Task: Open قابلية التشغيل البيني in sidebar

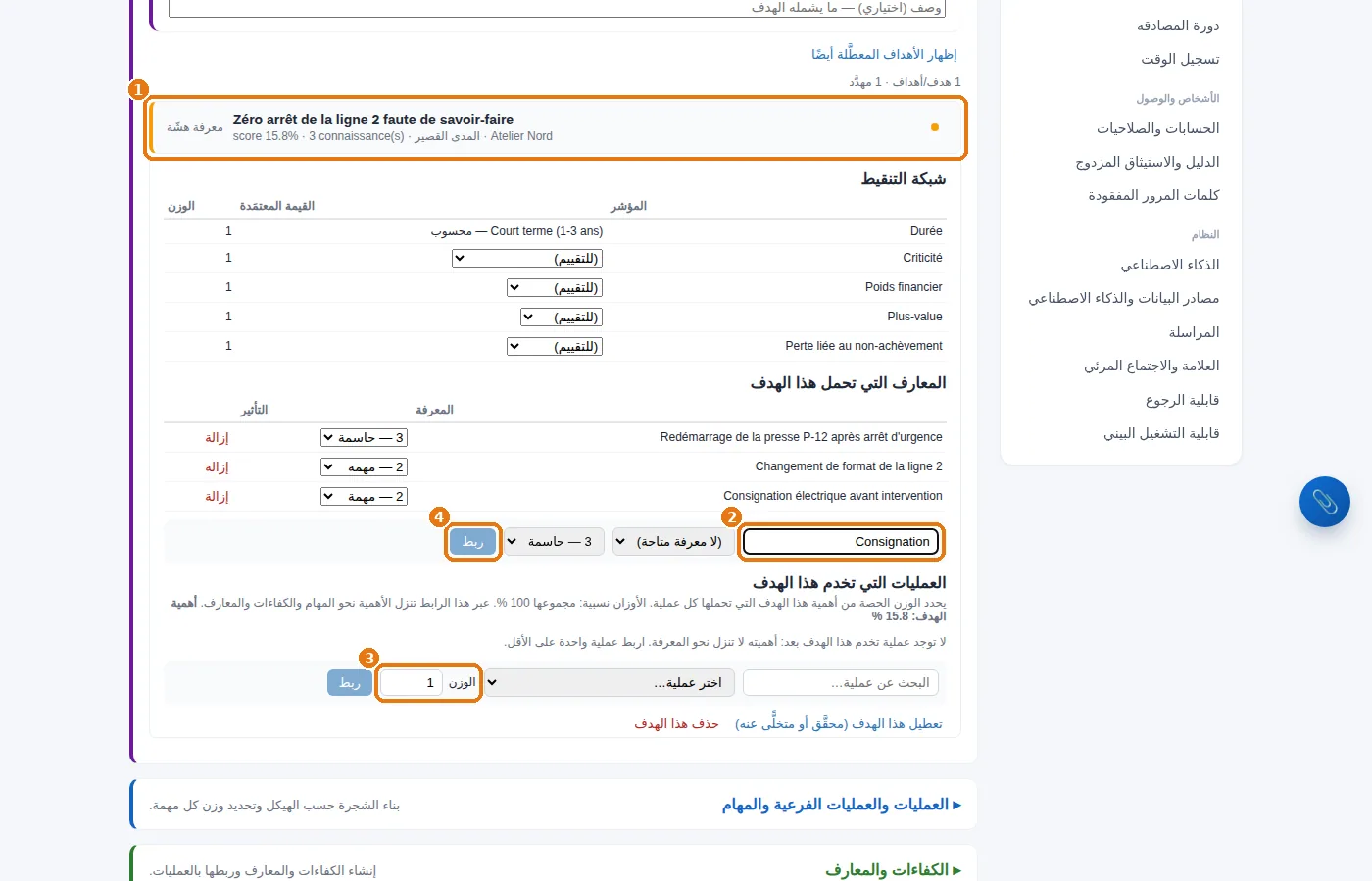Action: click(1161, 433)
